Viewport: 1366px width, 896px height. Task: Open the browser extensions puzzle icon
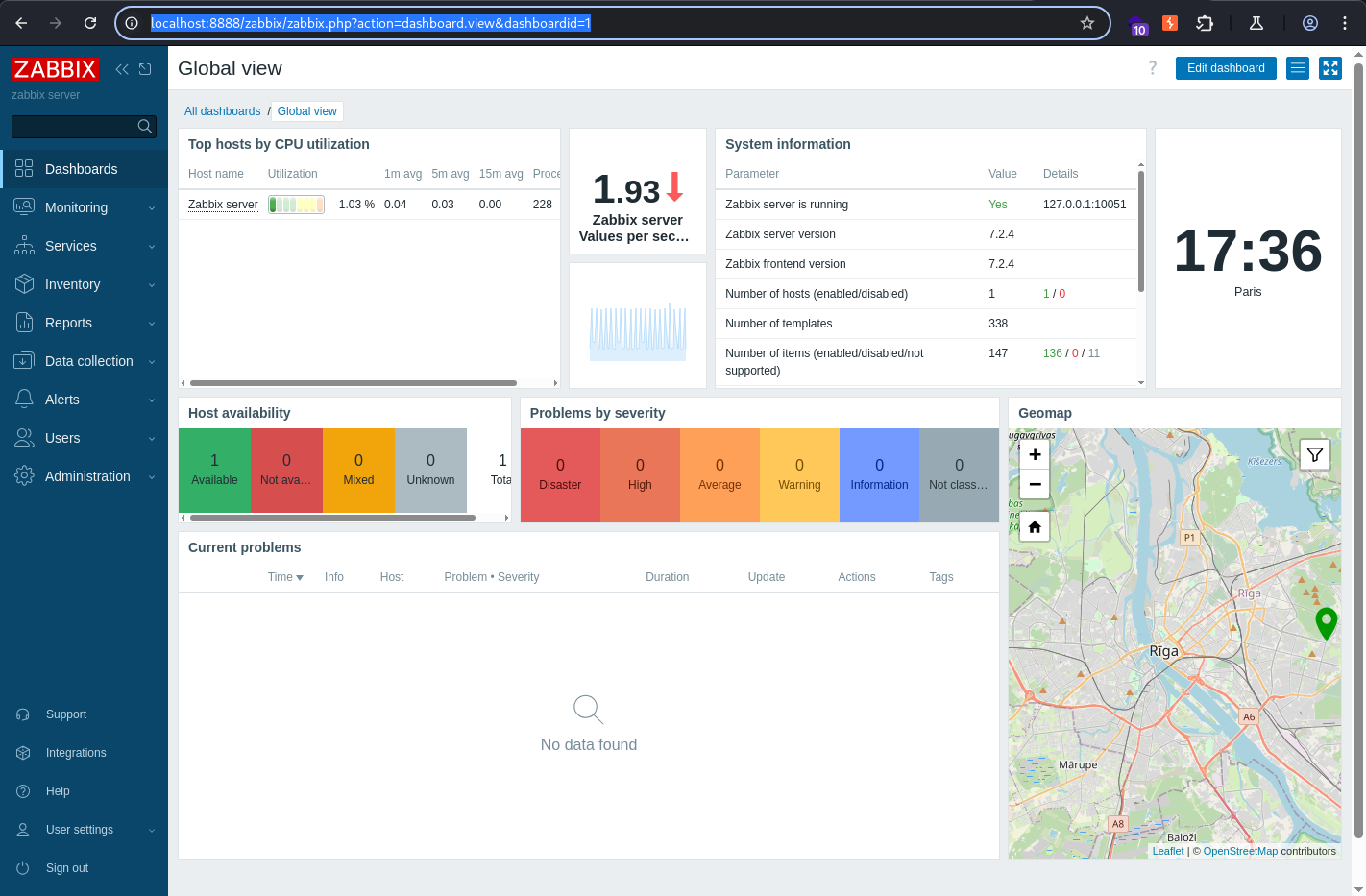tap(1205, 23)
